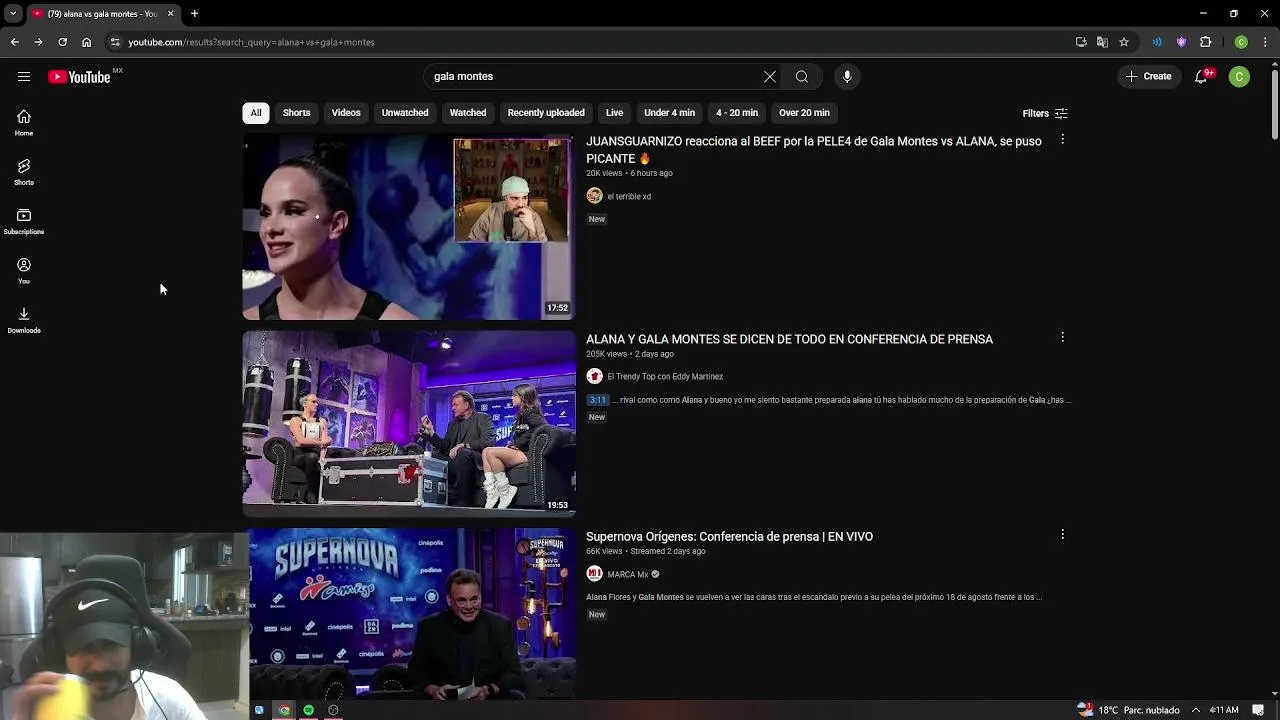Open 'Supernova Orígenes: Conferencia de prensa' title
The image size is (1280, 720).
[x=729, y=537]
